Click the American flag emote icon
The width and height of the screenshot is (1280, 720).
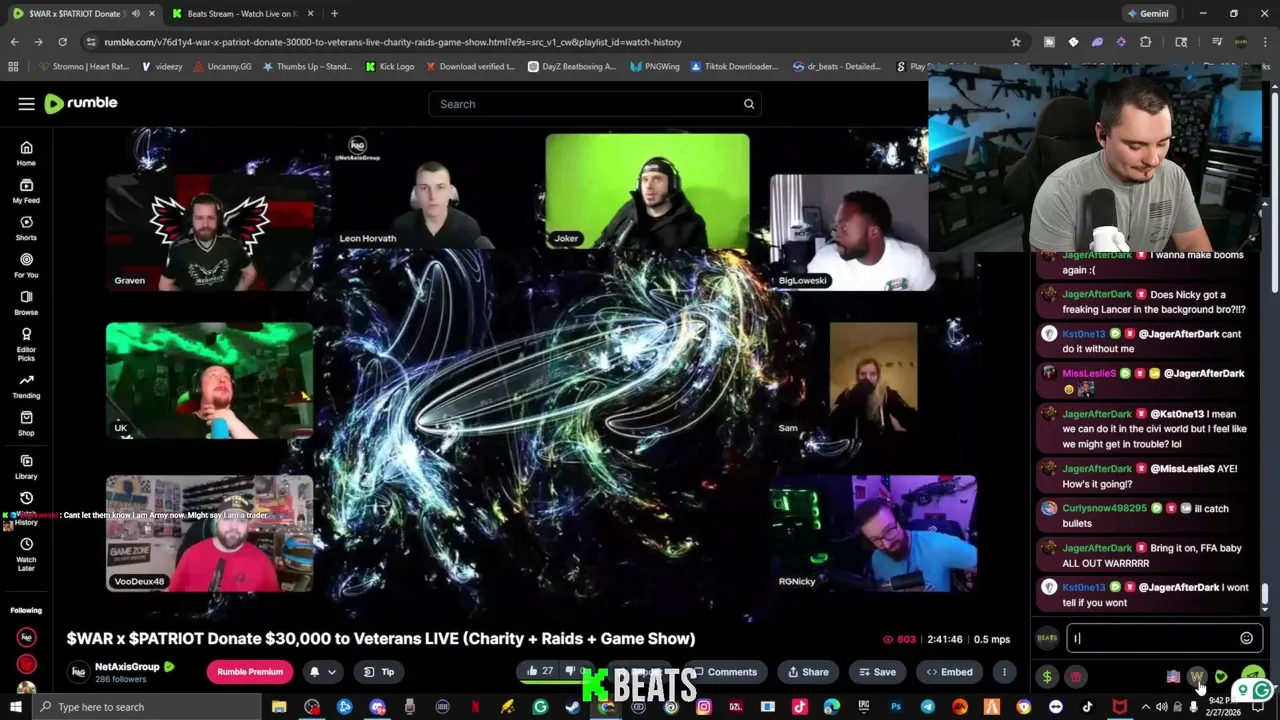[x=1173, y=677]
